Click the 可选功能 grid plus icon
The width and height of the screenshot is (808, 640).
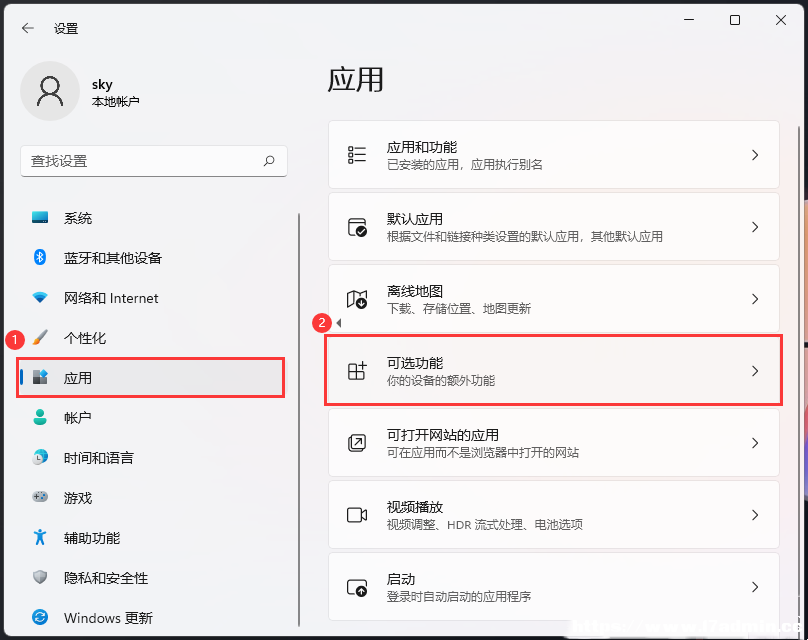(357, 370)
